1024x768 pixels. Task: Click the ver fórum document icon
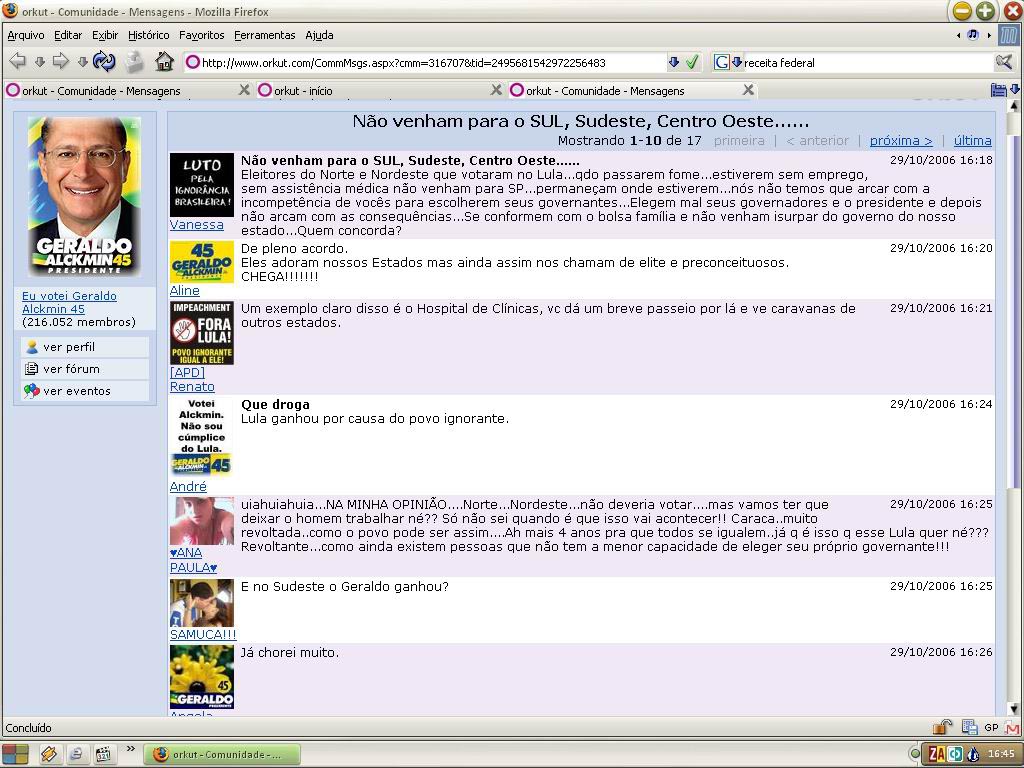pos(31,369)
